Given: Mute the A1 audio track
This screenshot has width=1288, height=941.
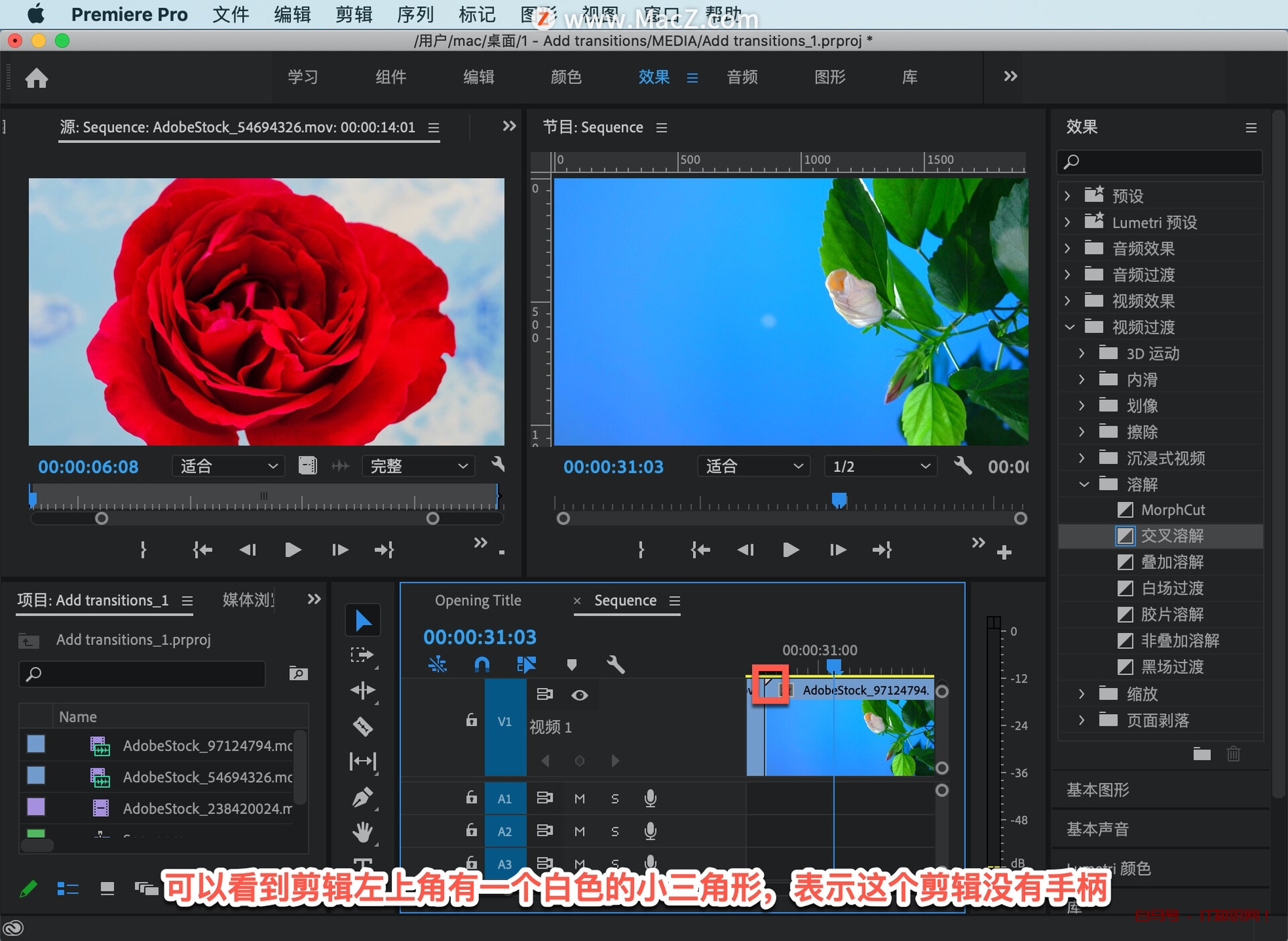Looking at the screenshot, I should (580, 798).
